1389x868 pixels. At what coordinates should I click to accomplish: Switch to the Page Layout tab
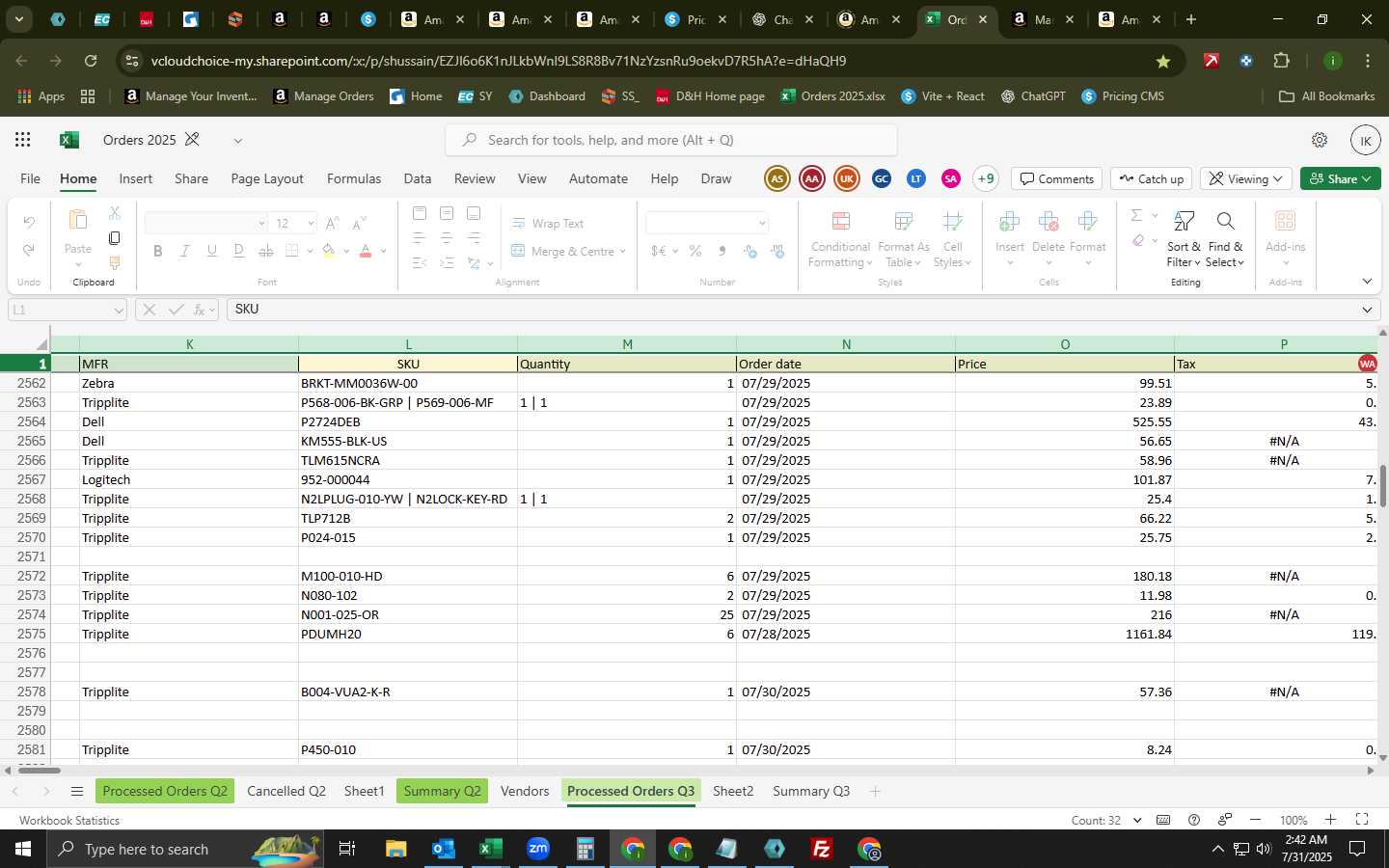[x=267, y=178]
